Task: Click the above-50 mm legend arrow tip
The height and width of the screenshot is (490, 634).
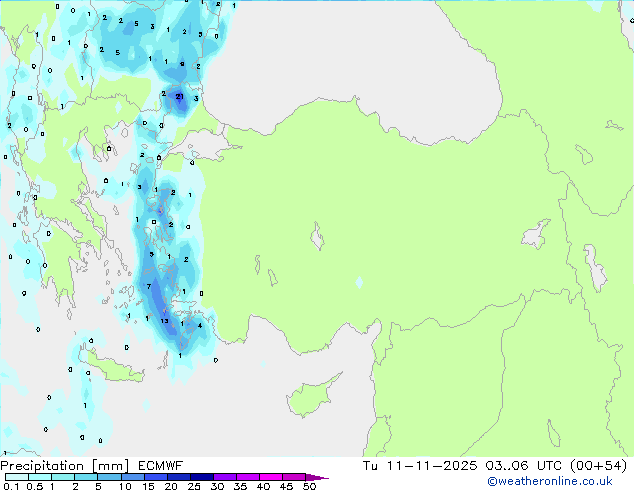Action: [x=317, y=478]
